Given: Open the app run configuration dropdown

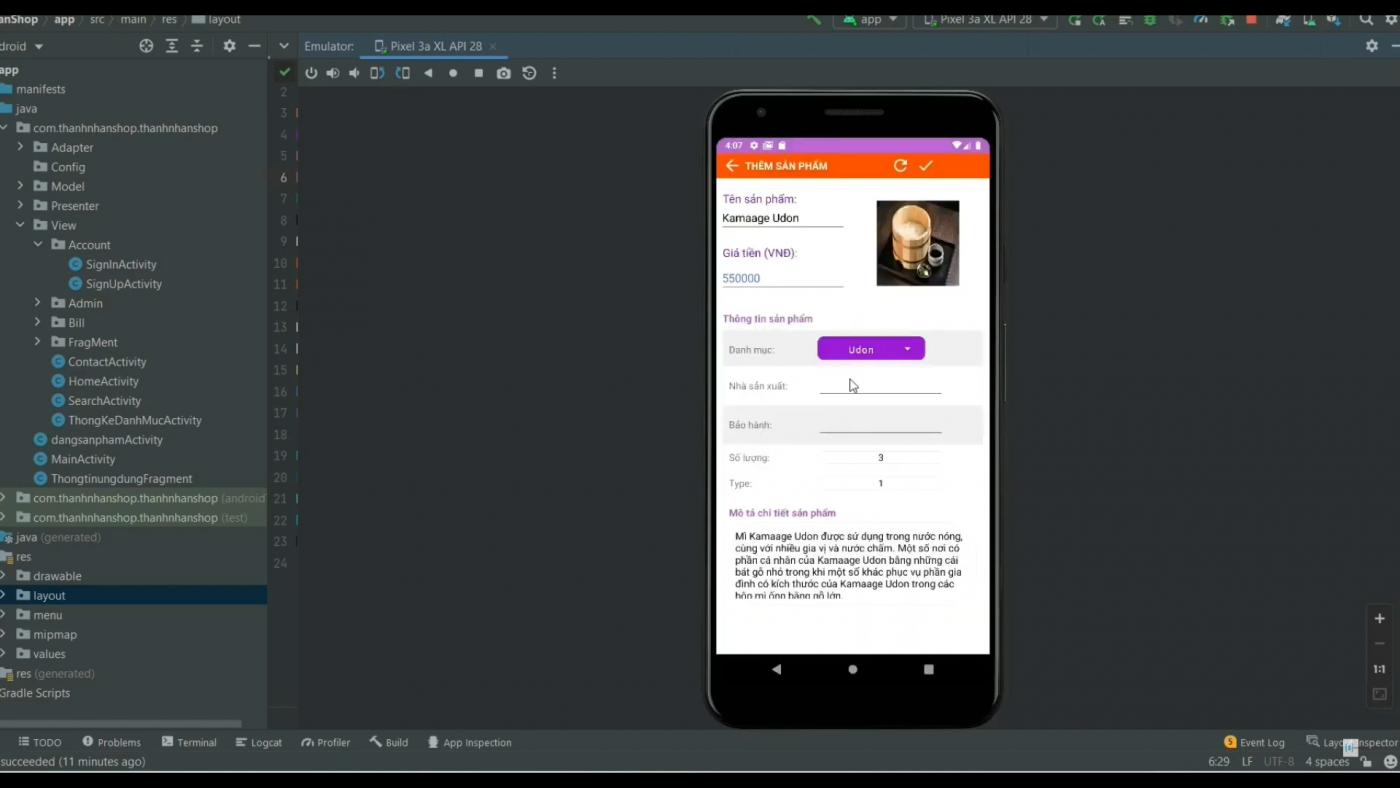Looking at the screenshot, I should point(870,19).
